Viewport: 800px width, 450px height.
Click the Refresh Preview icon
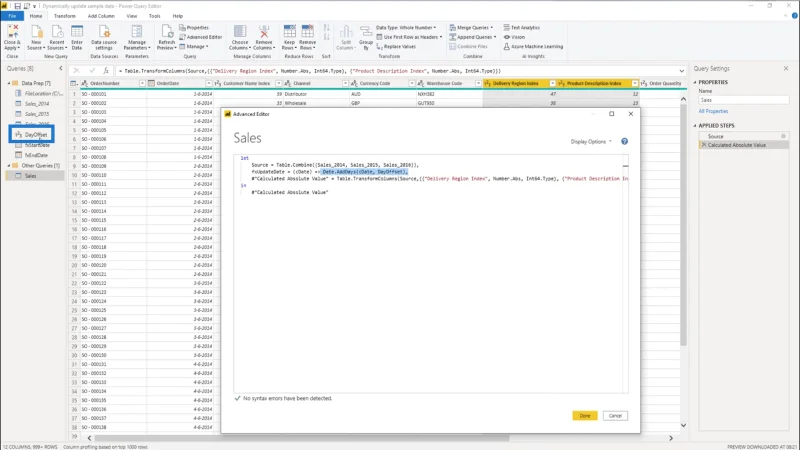tap(166, 32)
